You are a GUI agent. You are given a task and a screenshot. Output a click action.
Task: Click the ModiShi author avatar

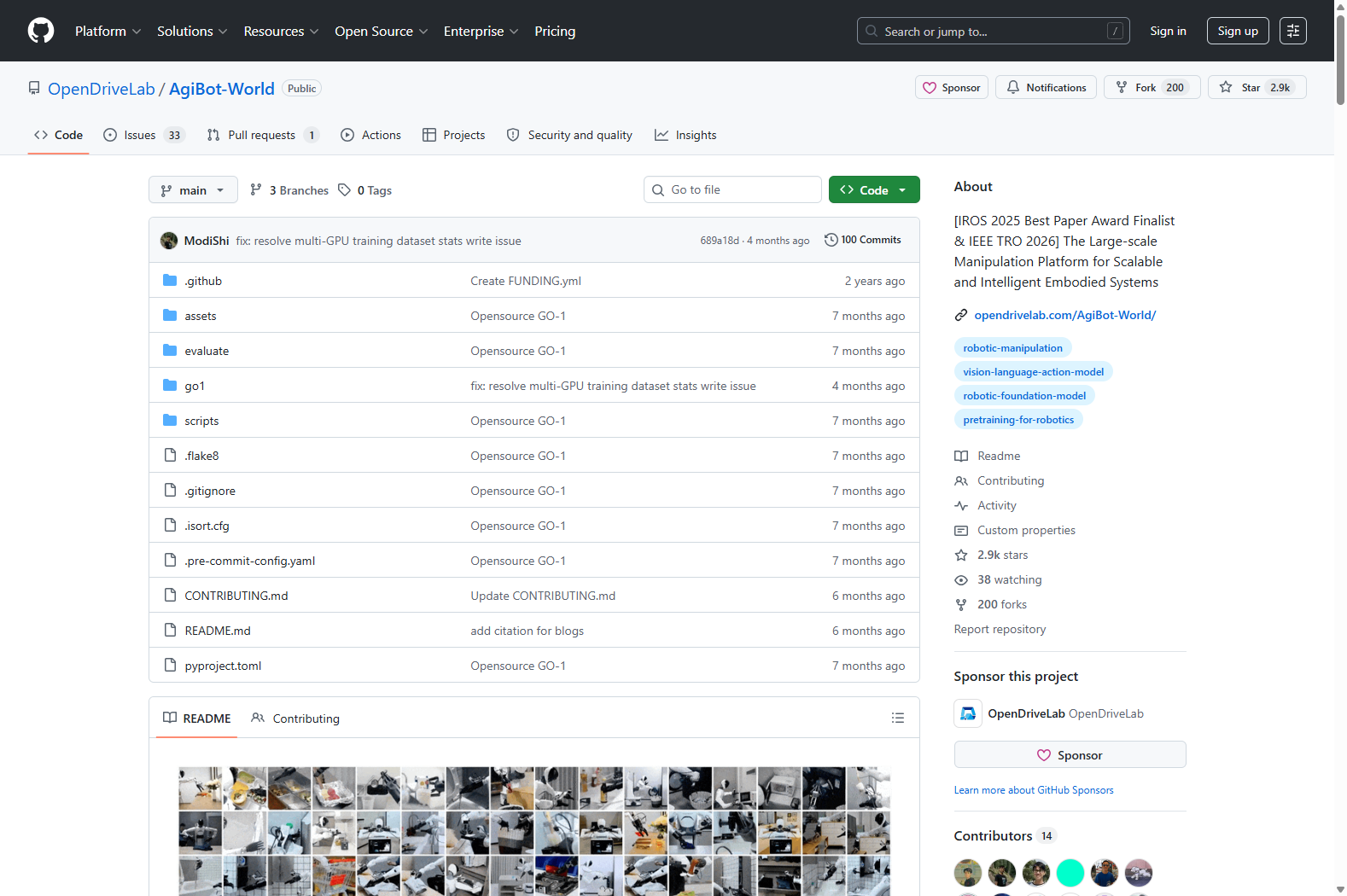[169, 241]
